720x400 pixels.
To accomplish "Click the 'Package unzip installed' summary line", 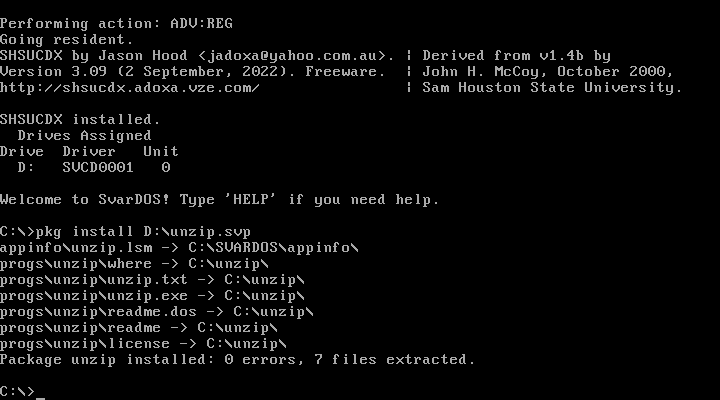I will 238,359.
